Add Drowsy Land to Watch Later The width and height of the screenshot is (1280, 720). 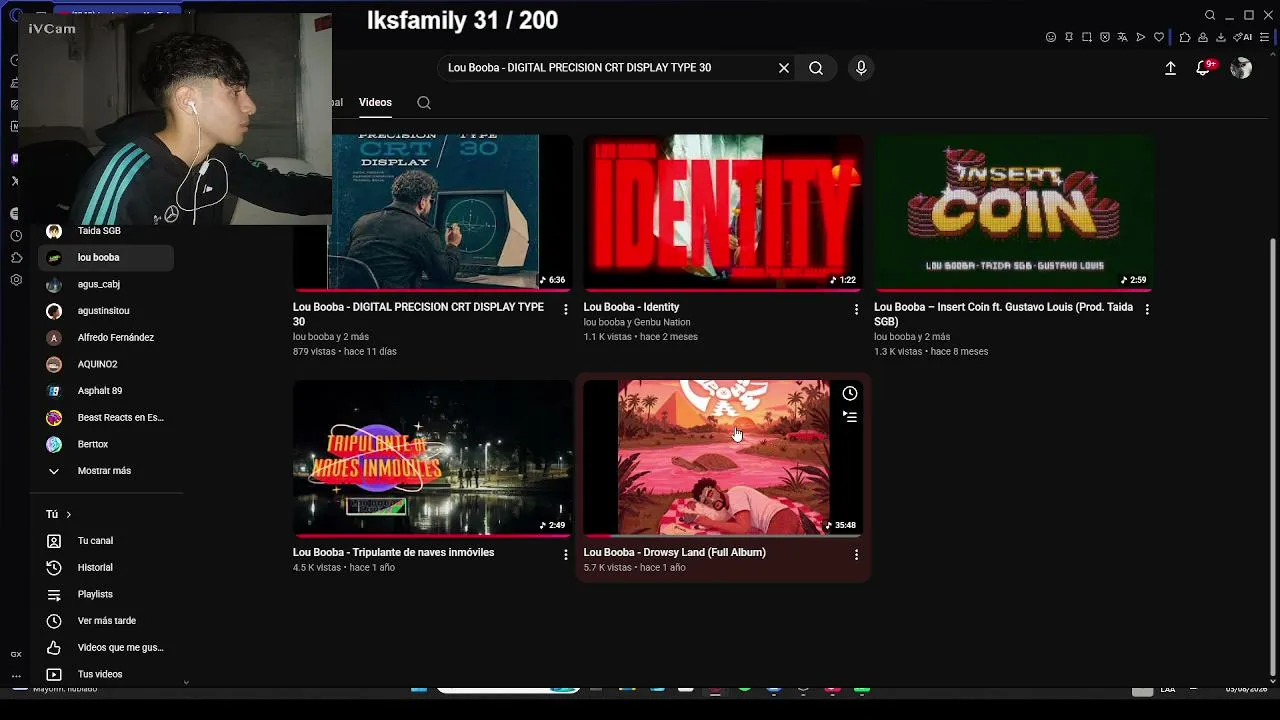[x=850, y=394]
